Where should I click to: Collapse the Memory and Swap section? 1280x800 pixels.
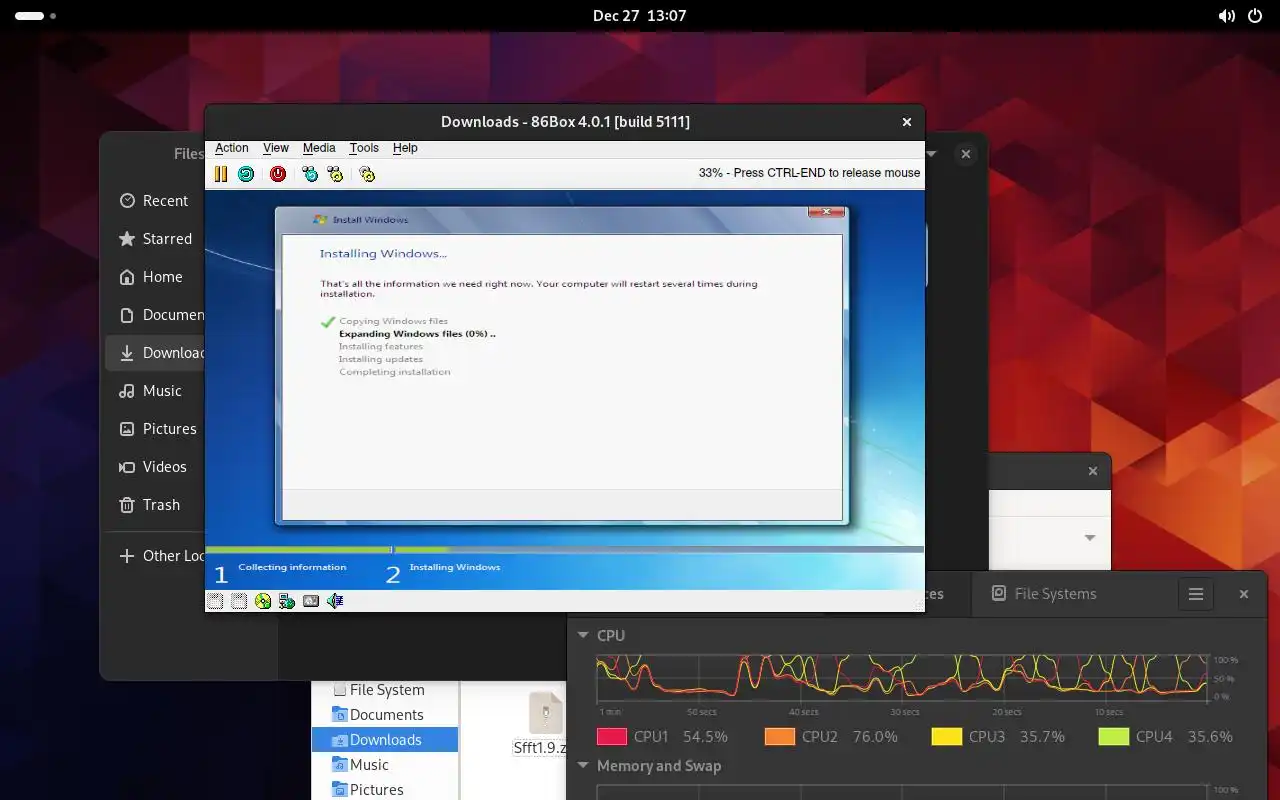pyautogui.click(x=584, y=766)
